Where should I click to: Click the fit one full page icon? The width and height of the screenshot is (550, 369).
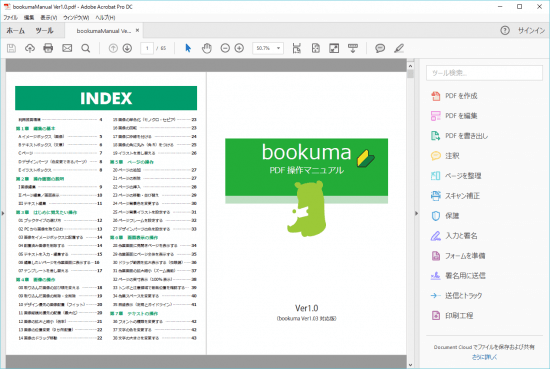pos(316,48)
